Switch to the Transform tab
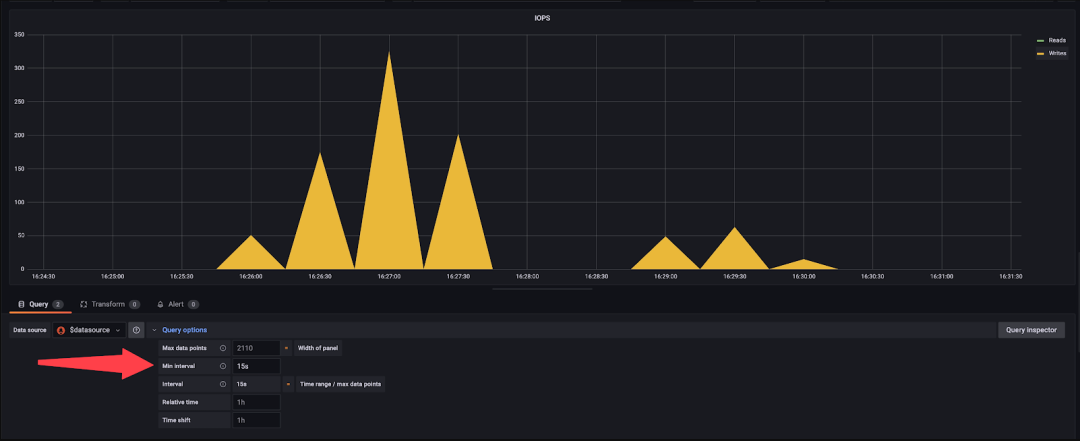This screenshot has width=1080, height=441. coord(110,304)
